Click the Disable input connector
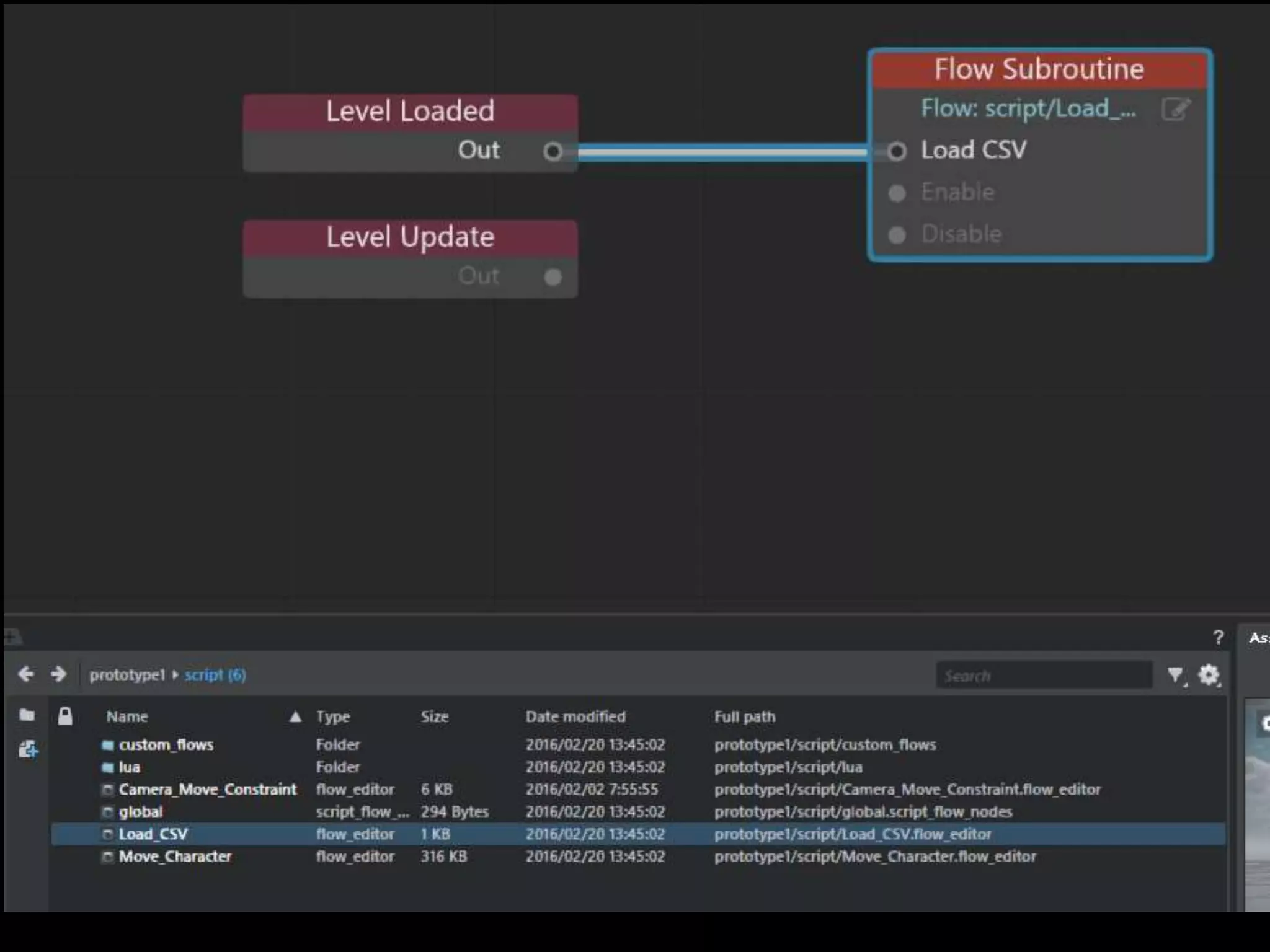 pos(897,235)
